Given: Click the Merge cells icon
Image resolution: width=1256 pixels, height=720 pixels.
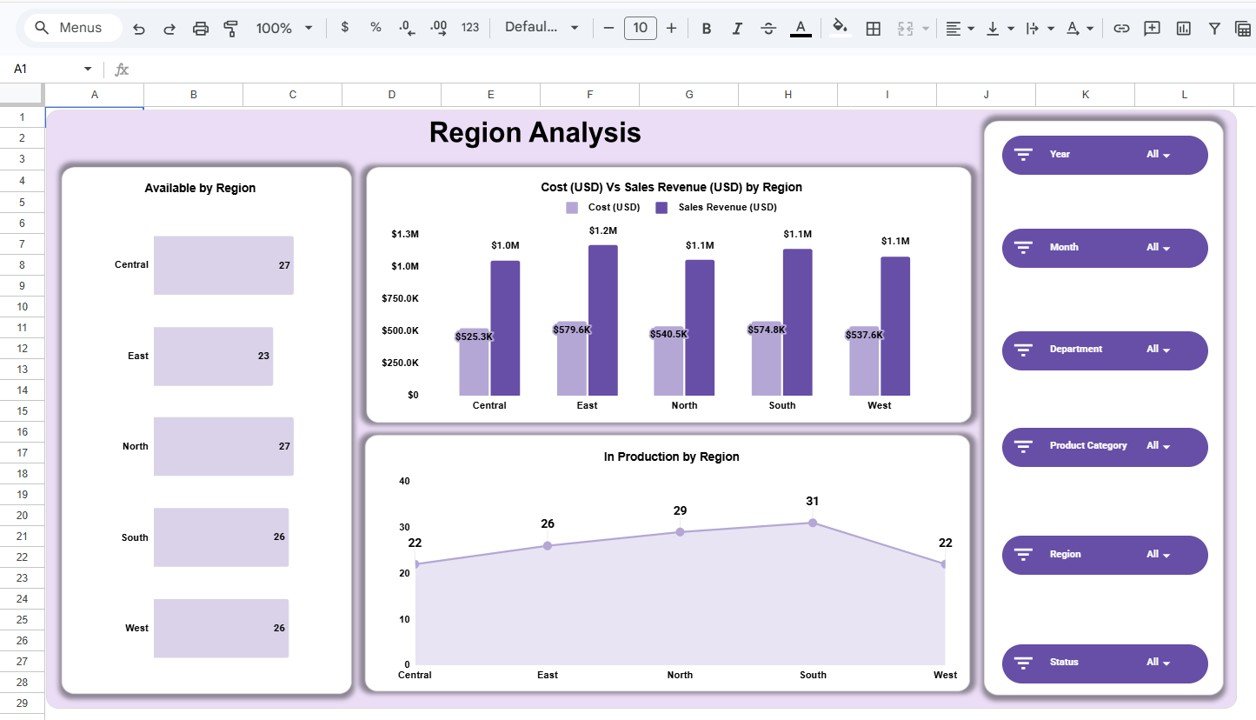Looking at the screenshot, I should click(x=903, y=27).
